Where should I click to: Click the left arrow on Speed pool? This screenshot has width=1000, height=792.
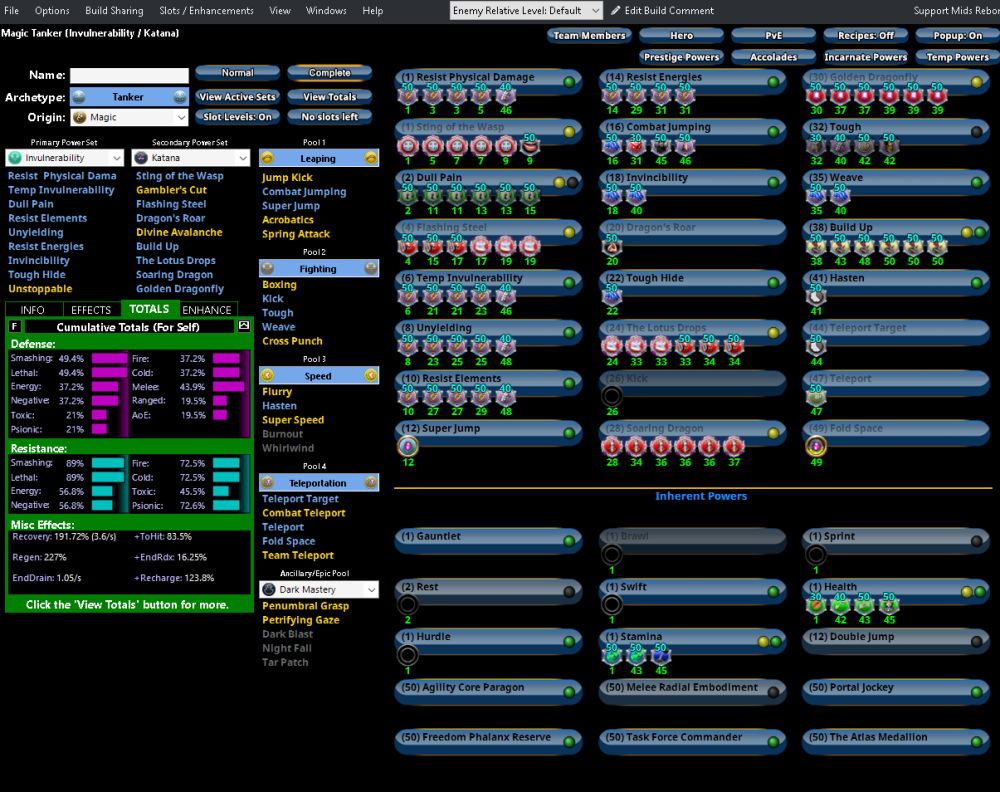tap(267, 375)
